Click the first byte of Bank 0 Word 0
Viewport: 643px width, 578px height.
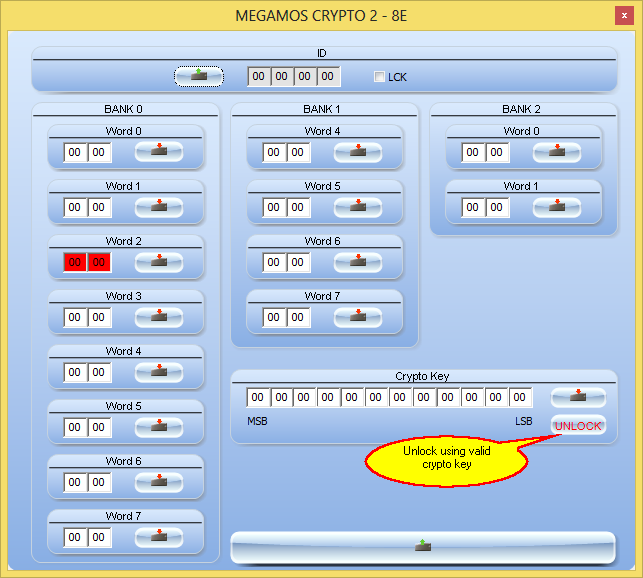click(75, 152)
